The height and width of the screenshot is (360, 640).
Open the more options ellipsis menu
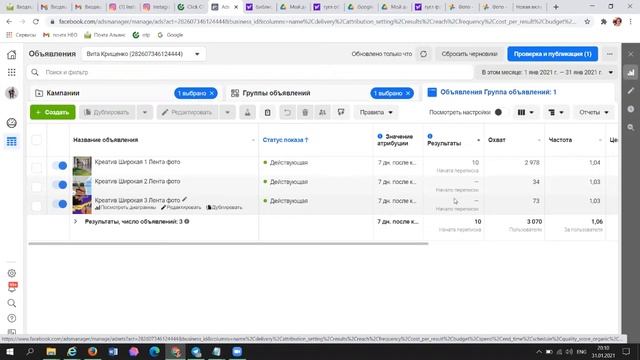coord(610,54)
